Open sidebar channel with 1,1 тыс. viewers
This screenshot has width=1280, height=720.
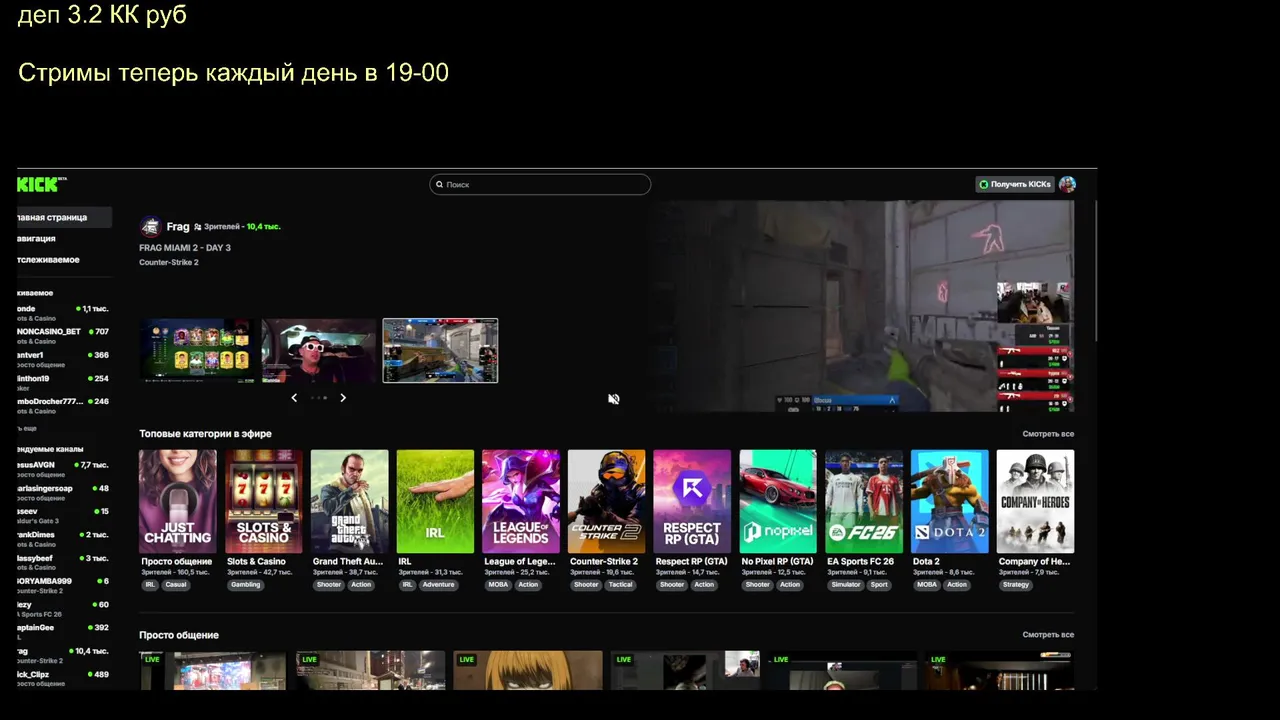pos(64,313)
